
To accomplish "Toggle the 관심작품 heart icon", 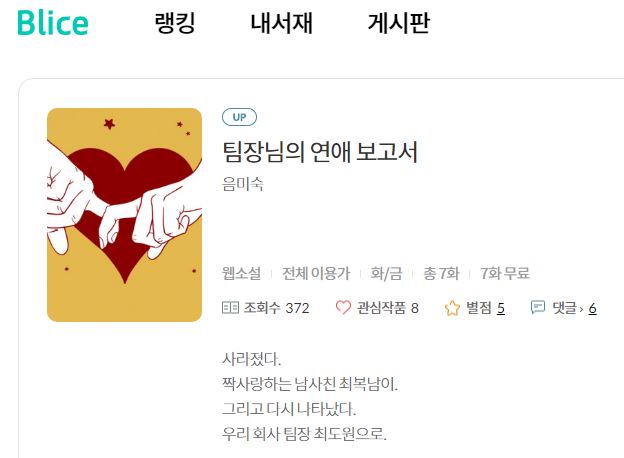I will pyautogui.click(x=343, y=308).
